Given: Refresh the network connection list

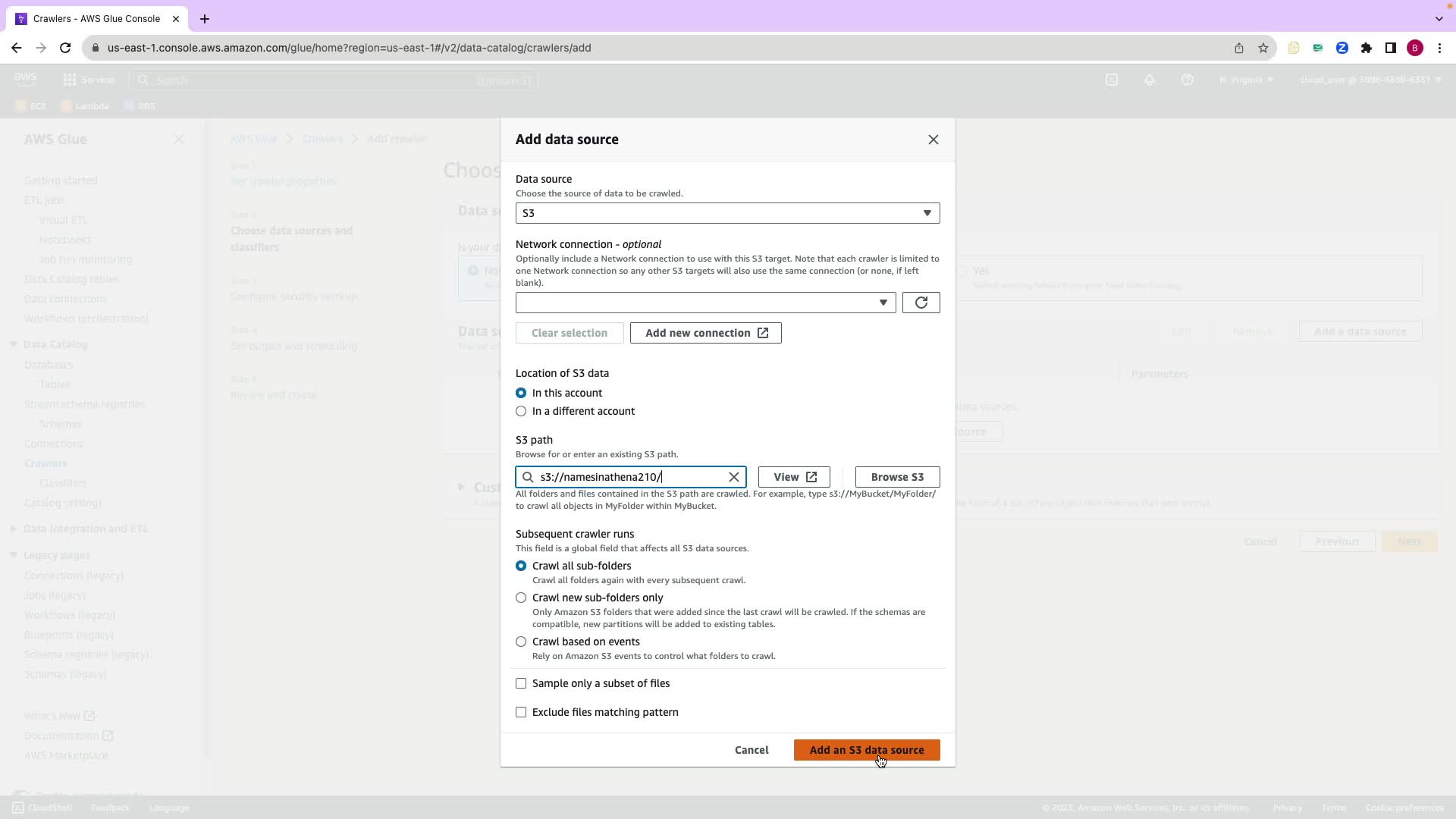Looking at the screenshot, I should (921, 303).
